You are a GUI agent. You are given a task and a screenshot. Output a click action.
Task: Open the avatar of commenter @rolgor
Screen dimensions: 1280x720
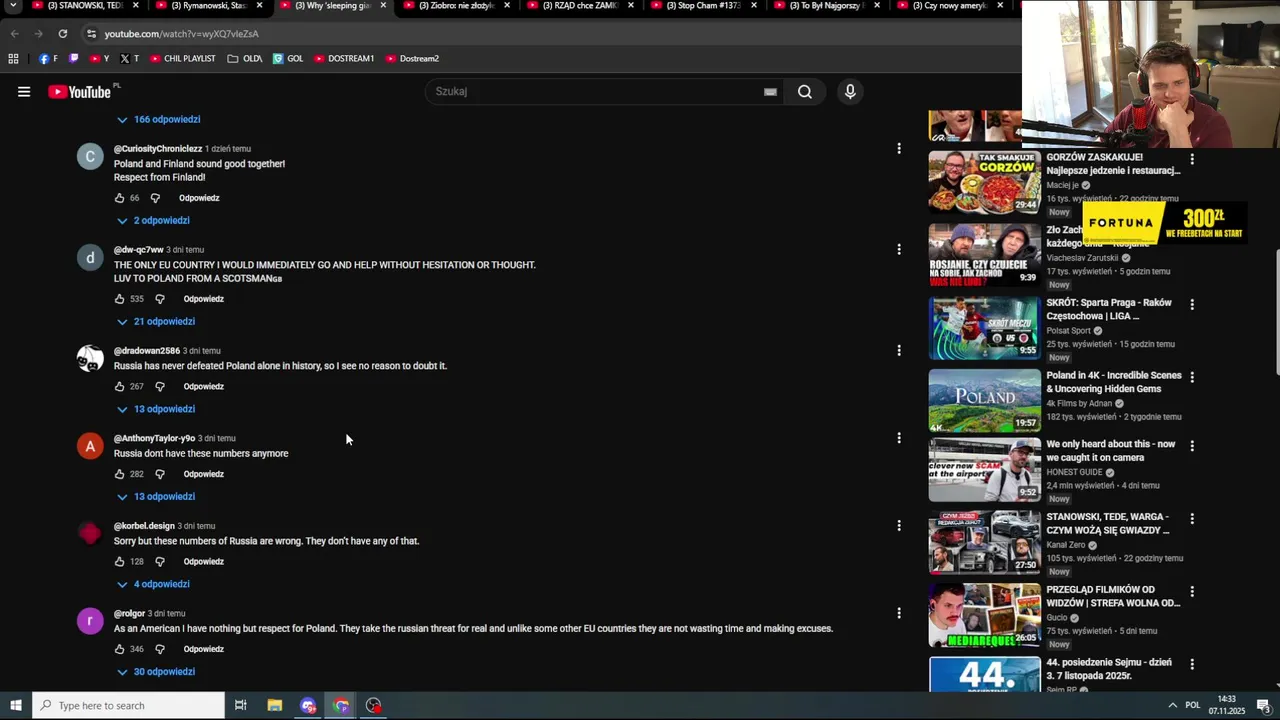pyautogui.click(x=90, y=621)
